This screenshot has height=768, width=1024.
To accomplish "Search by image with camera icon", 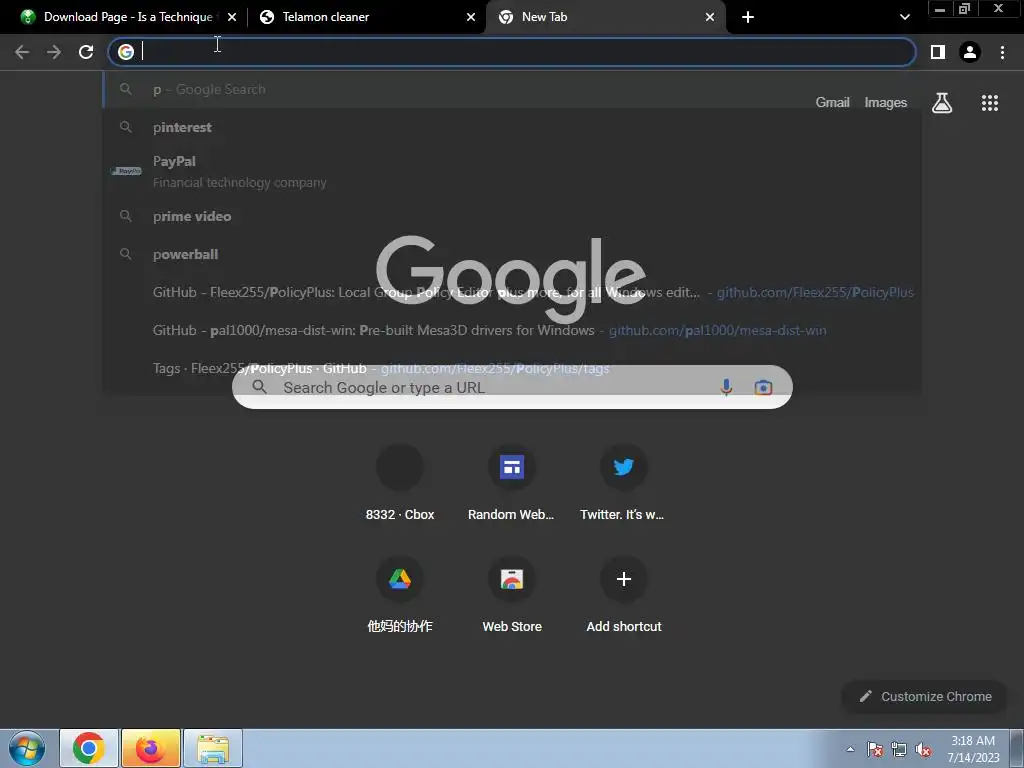I will click(763, 387).
